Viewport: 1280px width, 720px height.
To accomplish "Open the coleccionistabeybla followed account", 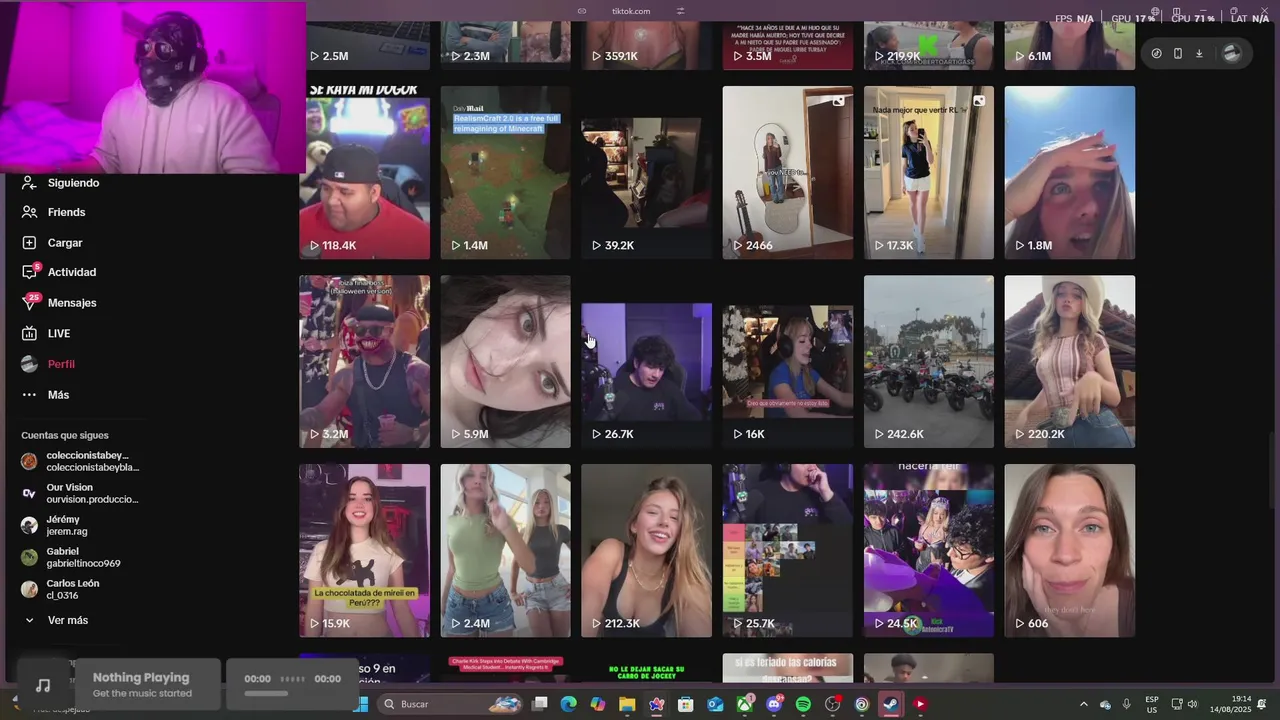I will [80, 461].
